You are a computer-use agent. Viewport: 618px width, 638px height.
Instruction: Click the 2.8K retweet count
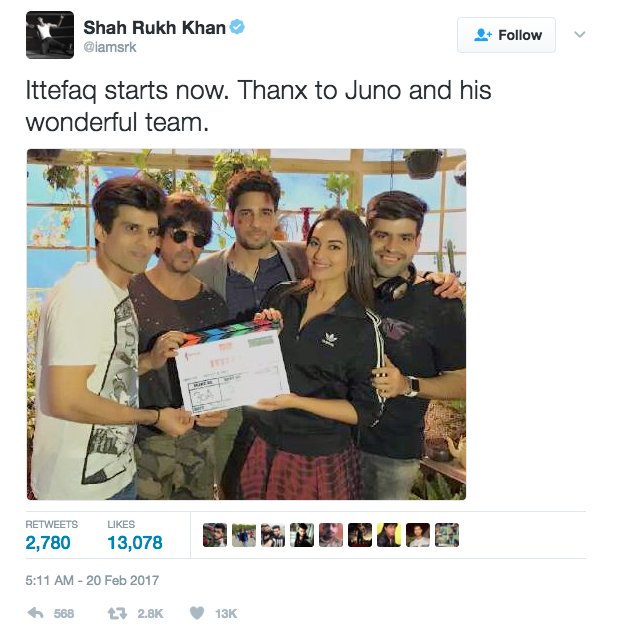point(150,614)
